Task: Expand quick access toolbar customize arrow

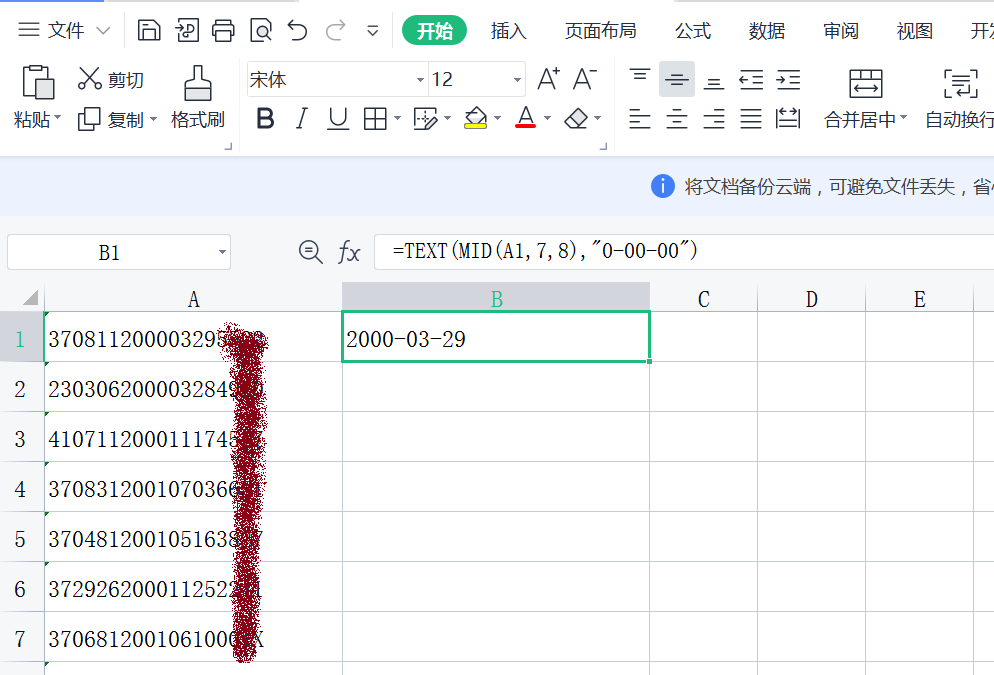Action: tap(373, 30)
